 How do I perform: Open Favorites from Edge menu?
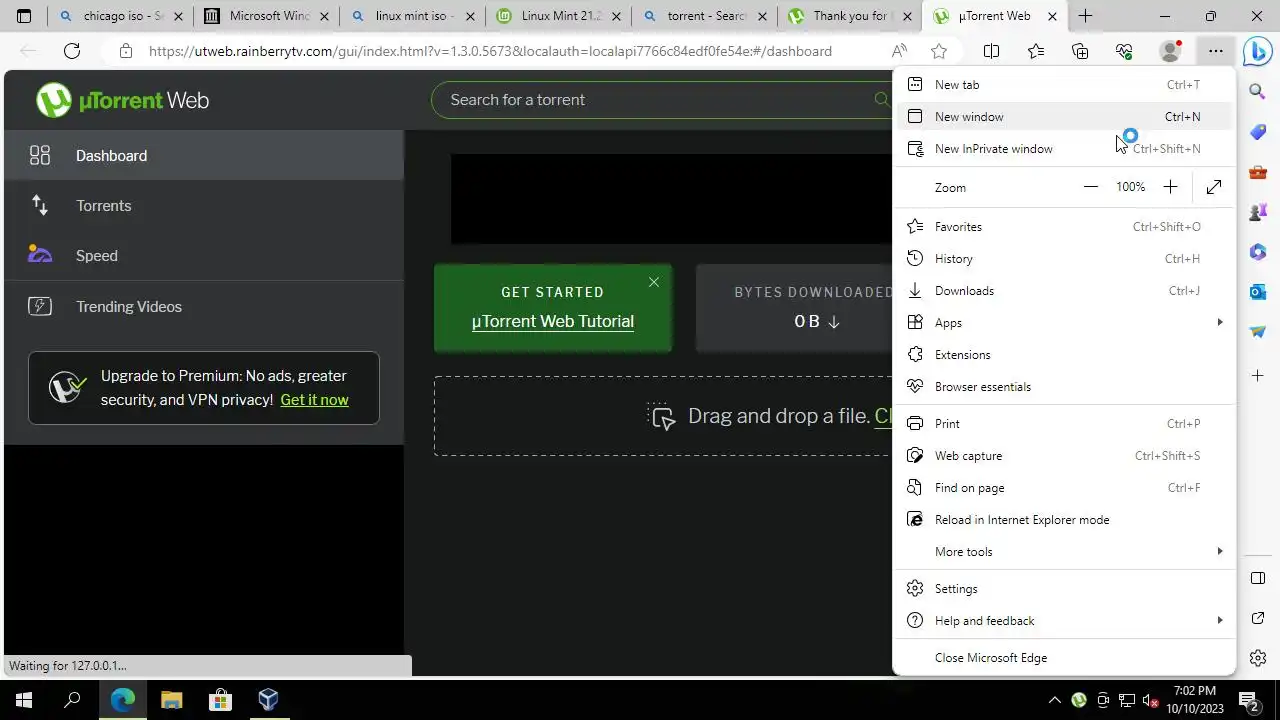[1064, 227]
